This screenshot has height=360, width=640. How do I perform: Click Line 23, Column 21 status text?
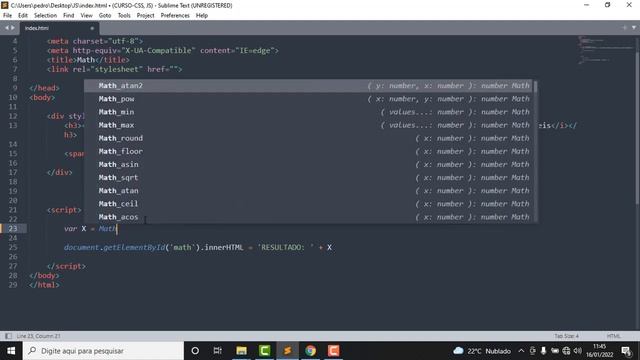coord(38,336)
